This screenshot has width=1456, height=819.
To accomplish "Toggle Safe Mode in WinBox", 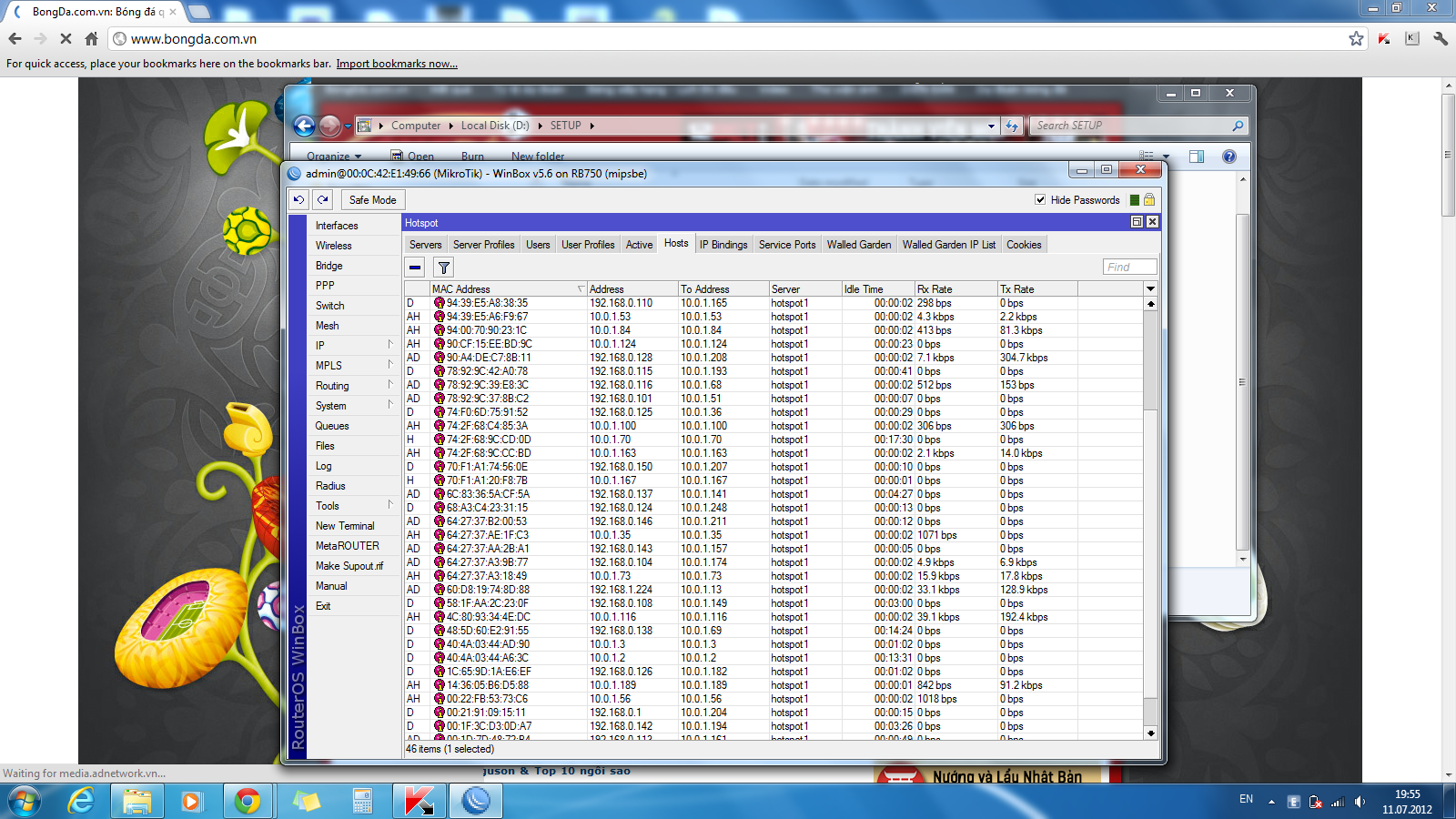I will 372,200.
